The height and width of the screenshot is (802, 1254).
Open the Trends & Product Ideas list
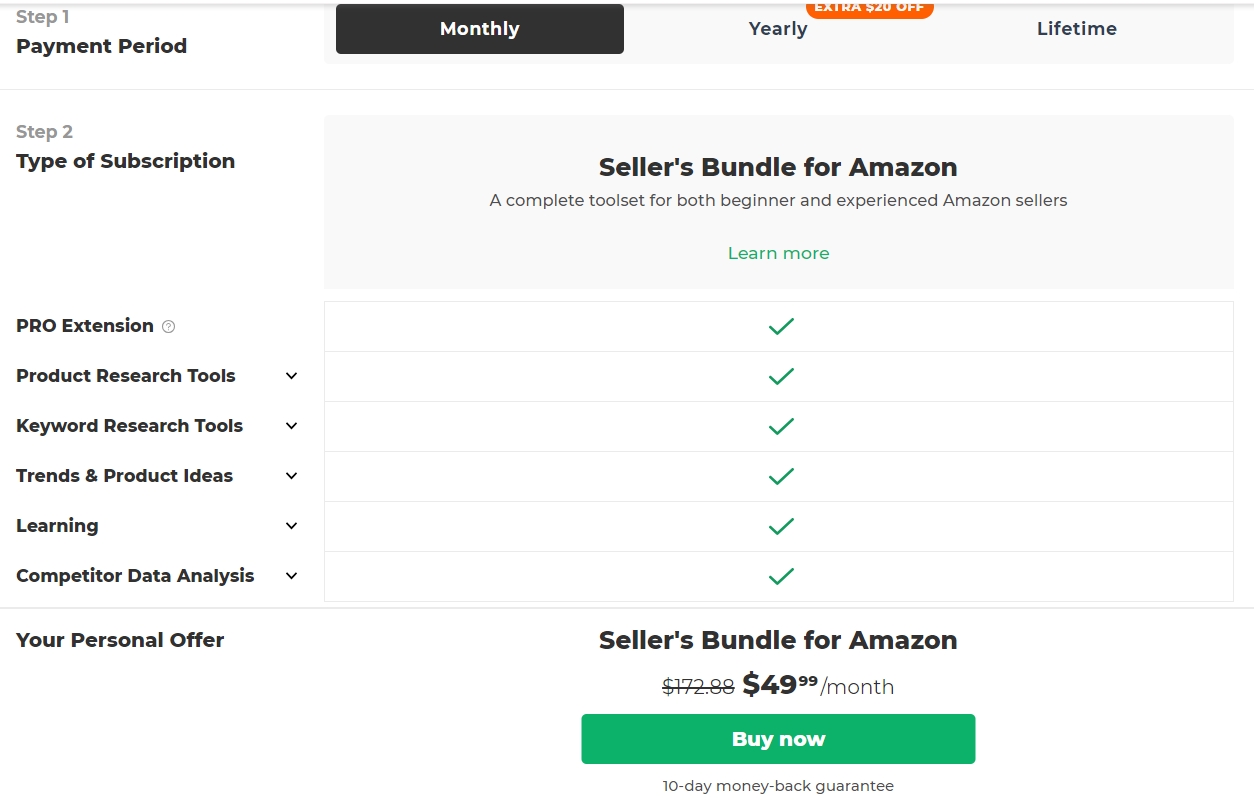(x=291, y=476)
